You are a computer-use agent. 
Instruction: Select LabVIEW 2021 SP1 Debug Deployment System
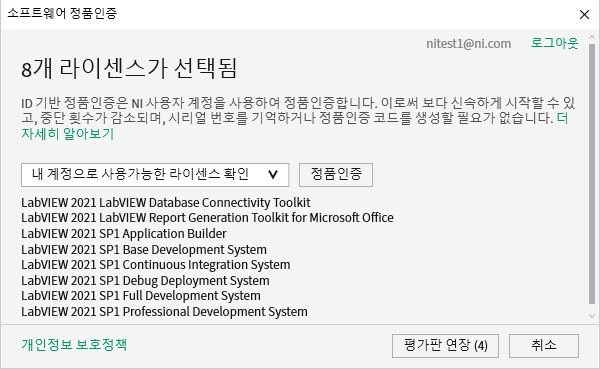tap(145, 281)
